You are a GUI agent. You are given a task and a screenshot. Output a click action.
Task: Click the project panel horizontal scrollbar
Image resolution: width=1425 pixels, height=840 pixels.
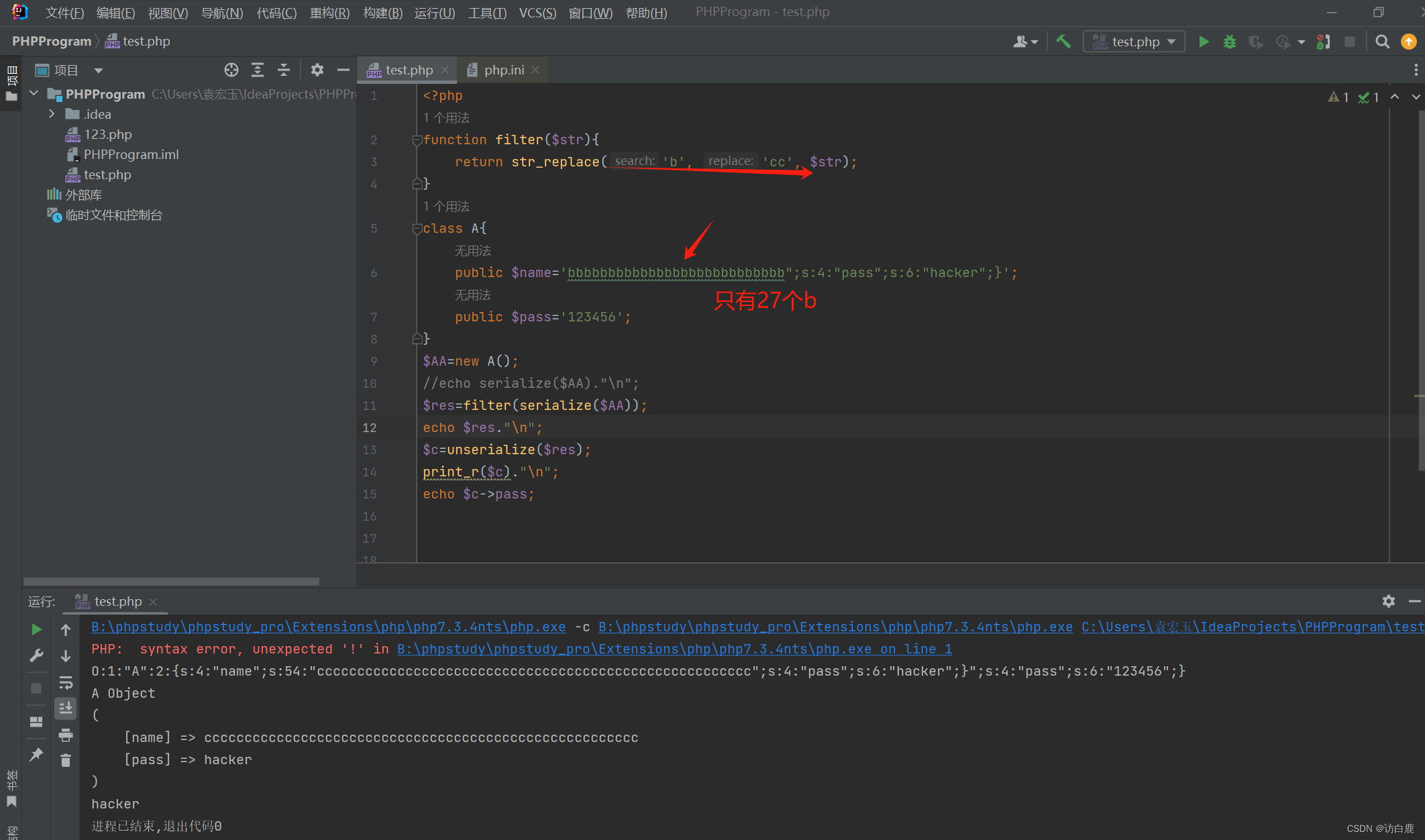pos(171,581)
